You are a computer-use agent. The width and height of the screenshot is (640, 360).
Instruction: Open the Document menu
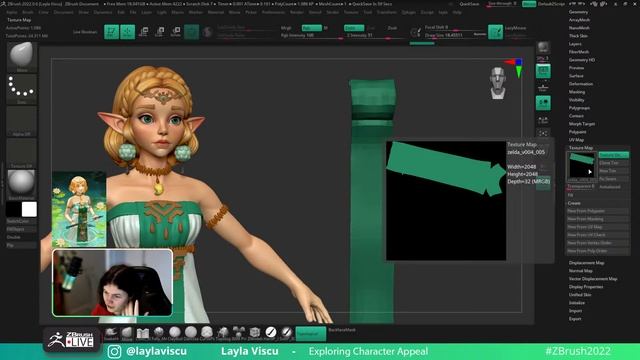pos(64,12)
